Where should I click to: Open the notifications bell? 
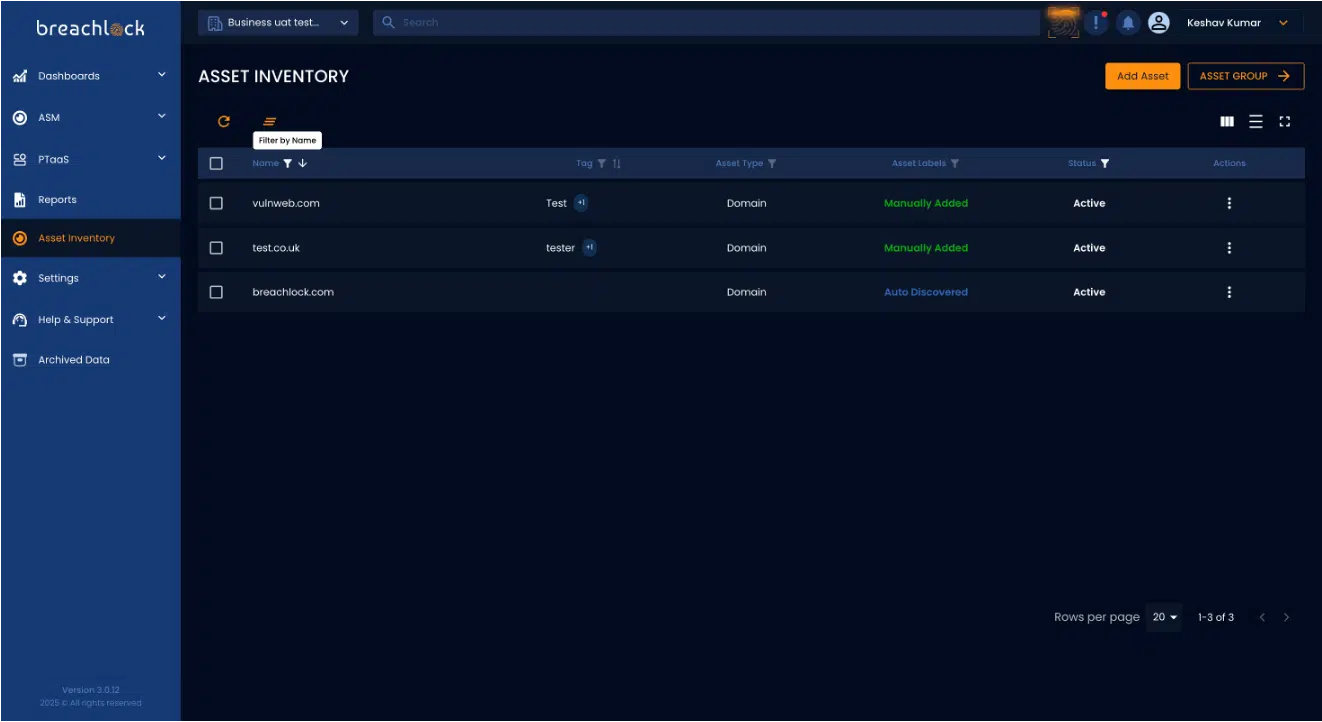pos(1129,22)
